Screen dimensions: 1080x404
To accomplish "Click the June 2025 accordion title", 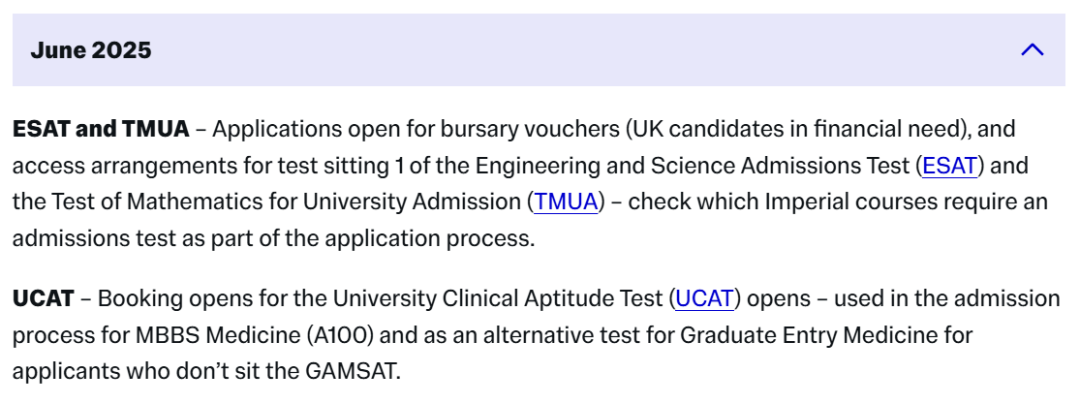I will pos(91,50).
